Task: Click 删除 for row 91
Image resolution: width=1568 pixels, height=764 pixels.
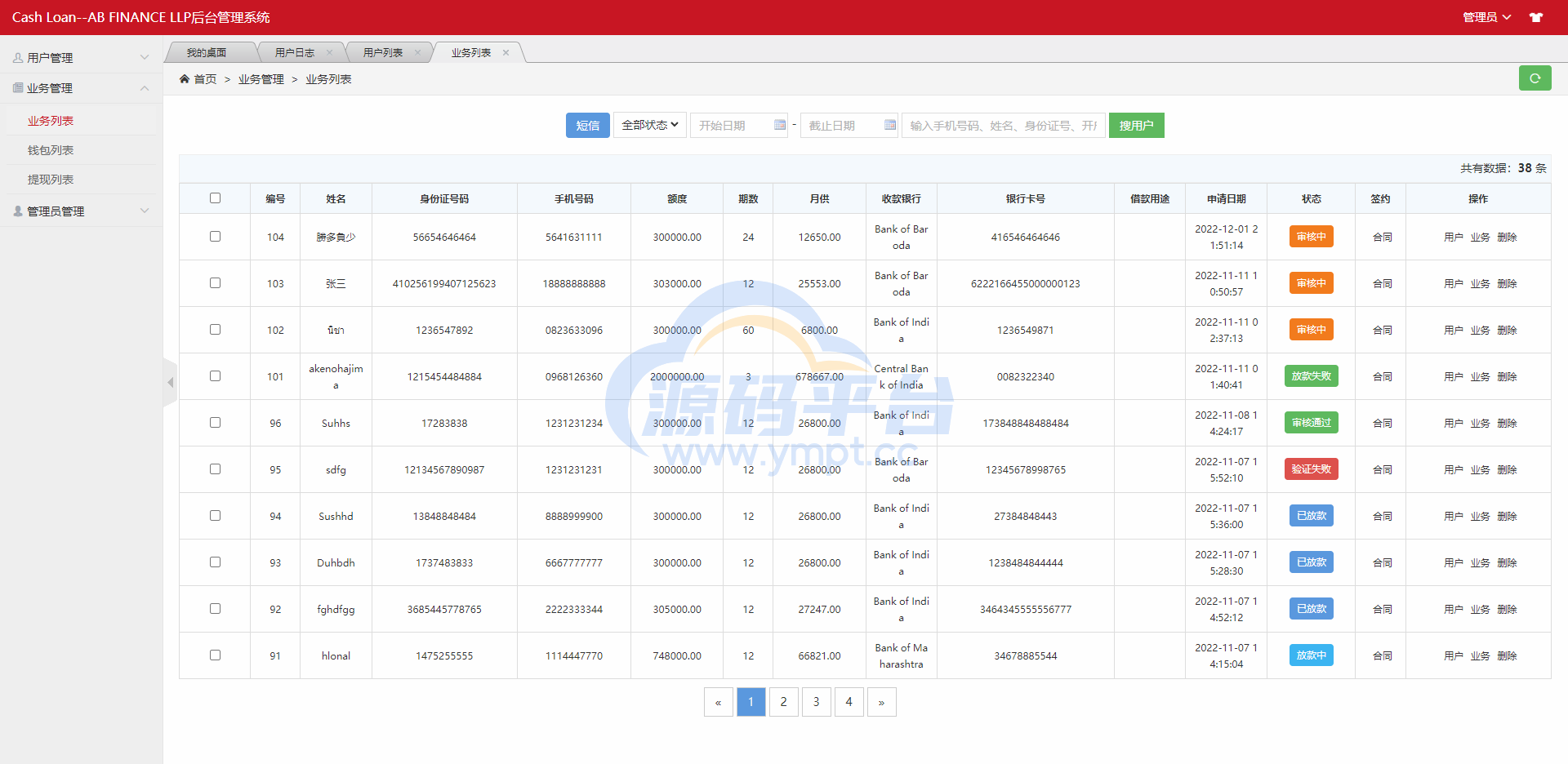Action: (x=1507, y=655)
